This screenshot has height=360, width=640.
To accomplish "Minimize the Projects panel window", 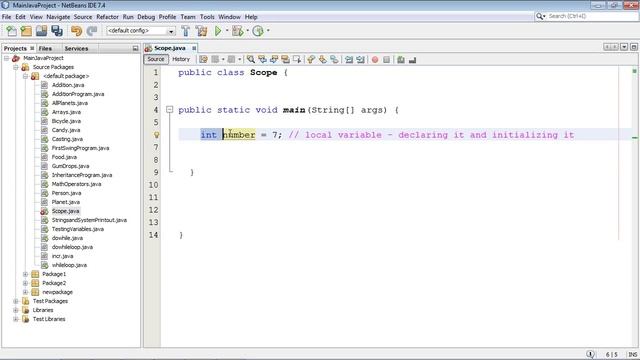I will tap(136, 49).
